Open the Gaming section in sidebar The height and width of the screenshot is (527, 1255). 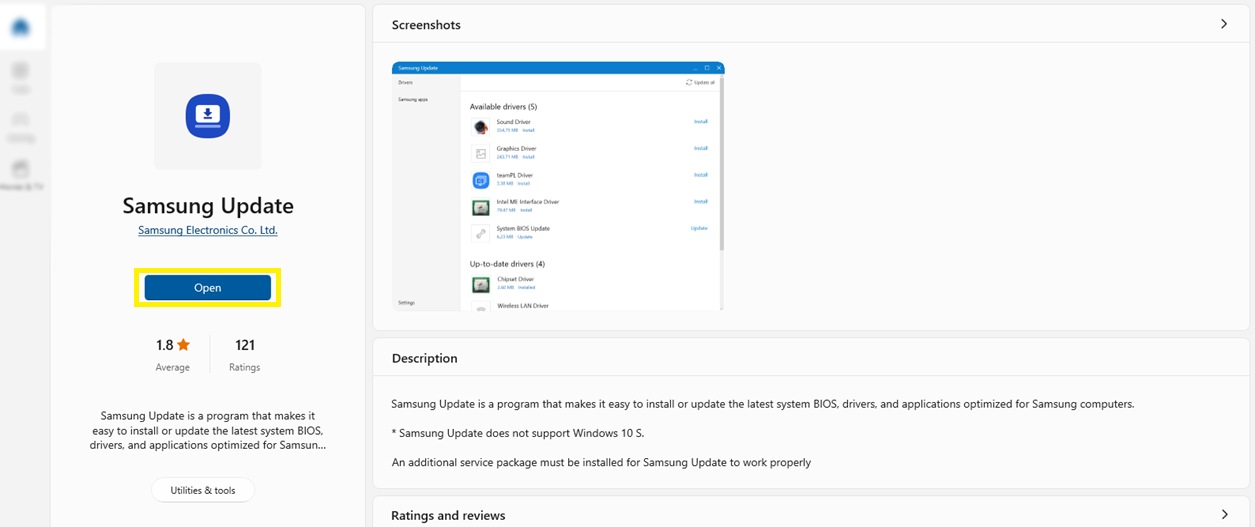tap(21, 126)
